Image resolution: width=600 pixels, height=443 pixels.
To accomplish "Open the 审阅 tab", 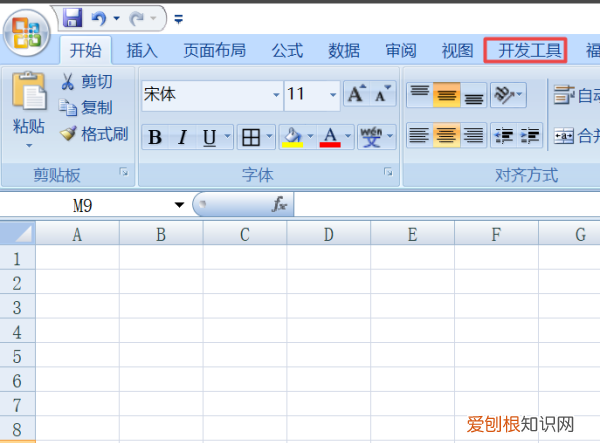I will (x=401, y=50).
